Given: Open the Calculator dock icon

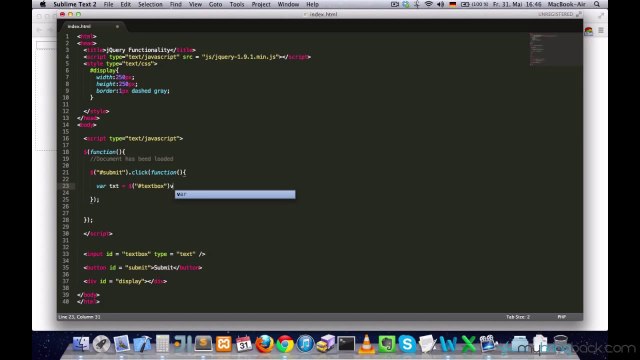Looking at the screenshot, I should (x=162, y=344).
